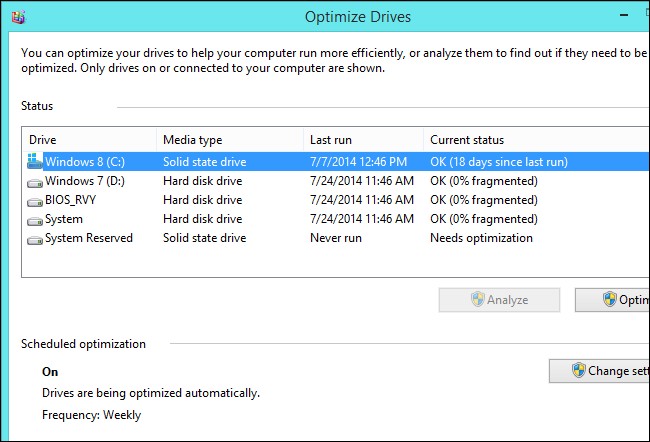Click the Analyze button label
The height and width of the screenshot is (442, 650).
(x=507, y=300)
